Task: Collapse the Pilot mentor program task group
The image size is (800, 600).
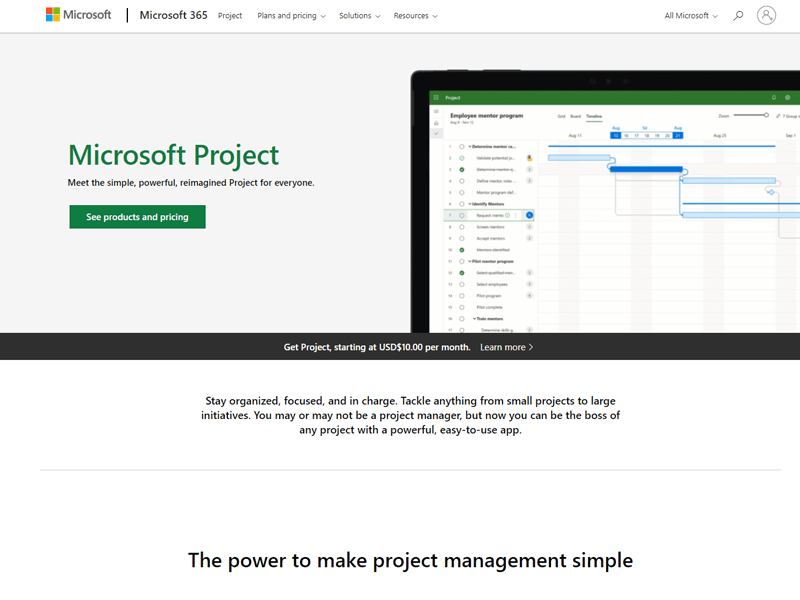Action: click(470, 261)
